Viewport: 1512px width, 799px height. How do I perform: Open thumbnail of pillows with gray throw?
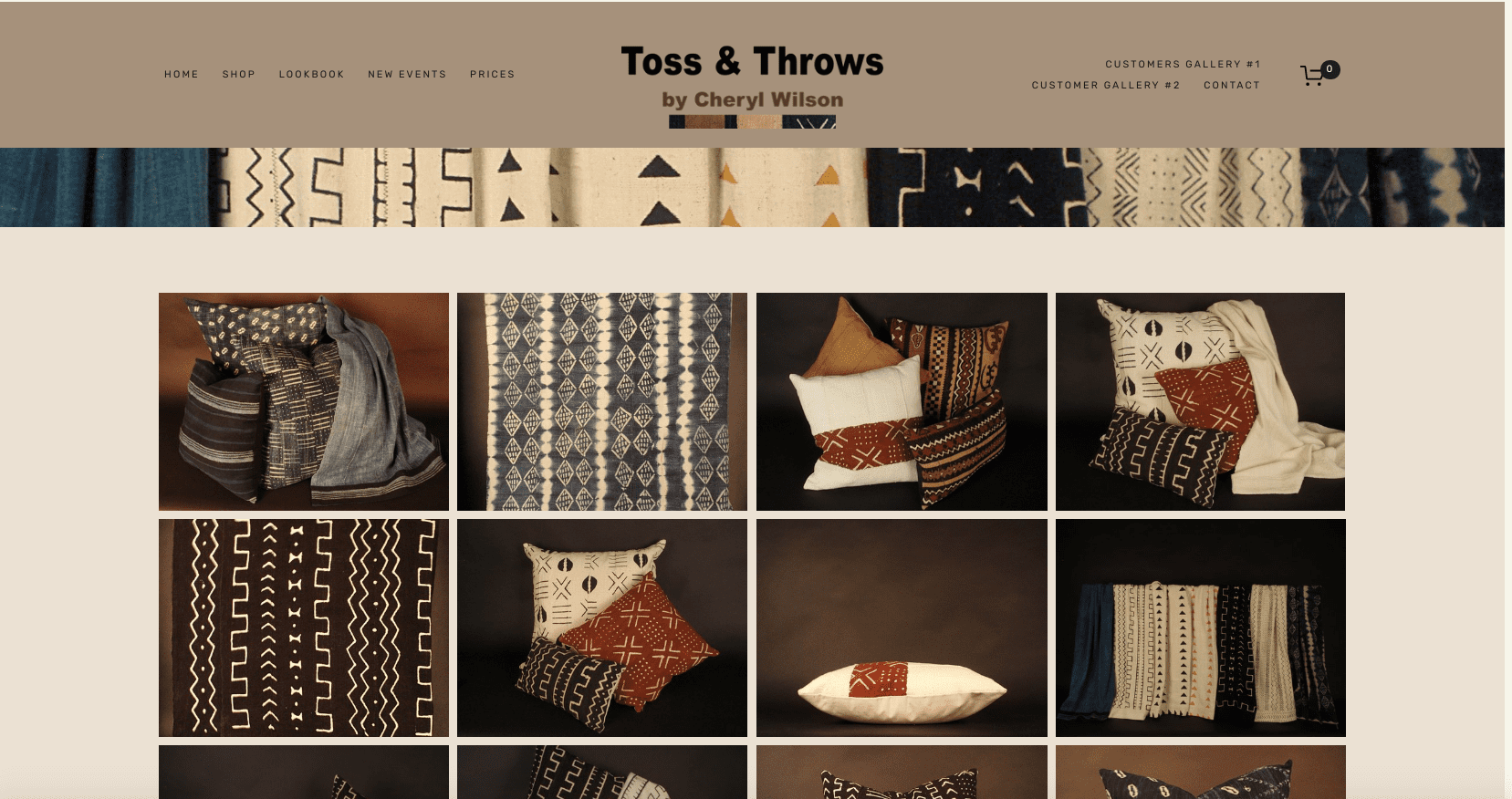point(304,401)
